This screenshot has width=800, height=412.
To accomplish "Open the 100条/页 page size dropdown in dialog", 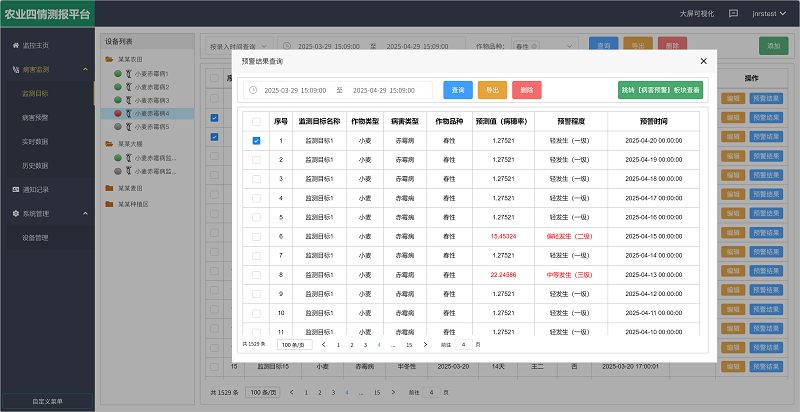I will tap(294, 344).
